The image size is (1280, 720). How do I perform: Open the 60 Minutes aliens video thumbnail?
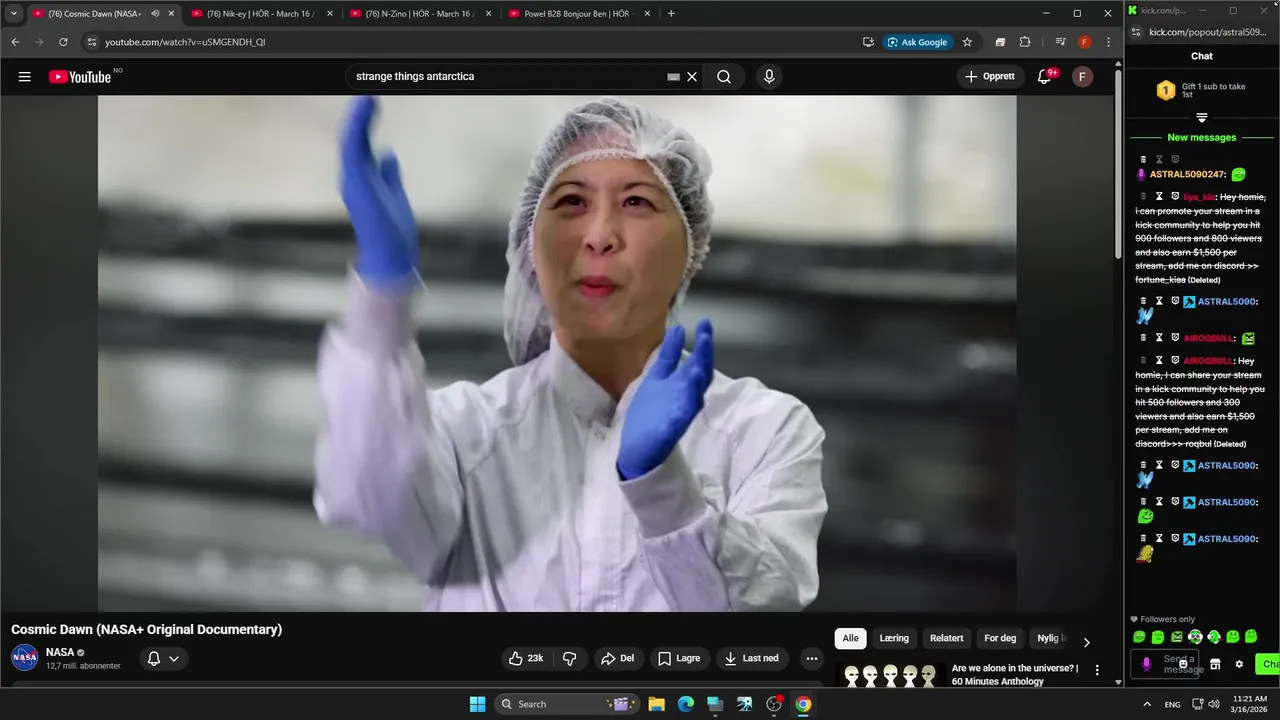click(890, 676)
